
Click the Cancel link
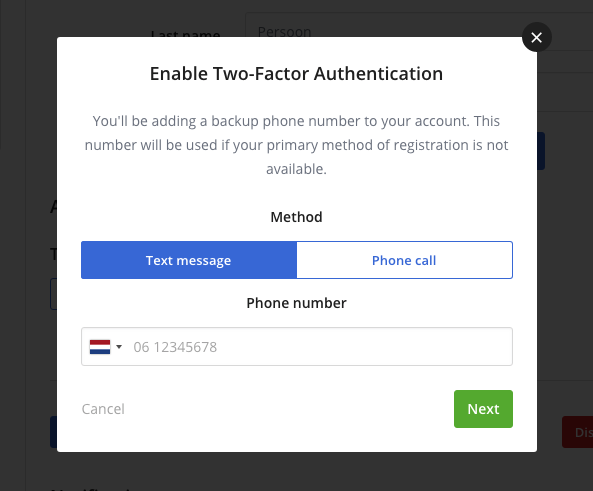[103, 409]
